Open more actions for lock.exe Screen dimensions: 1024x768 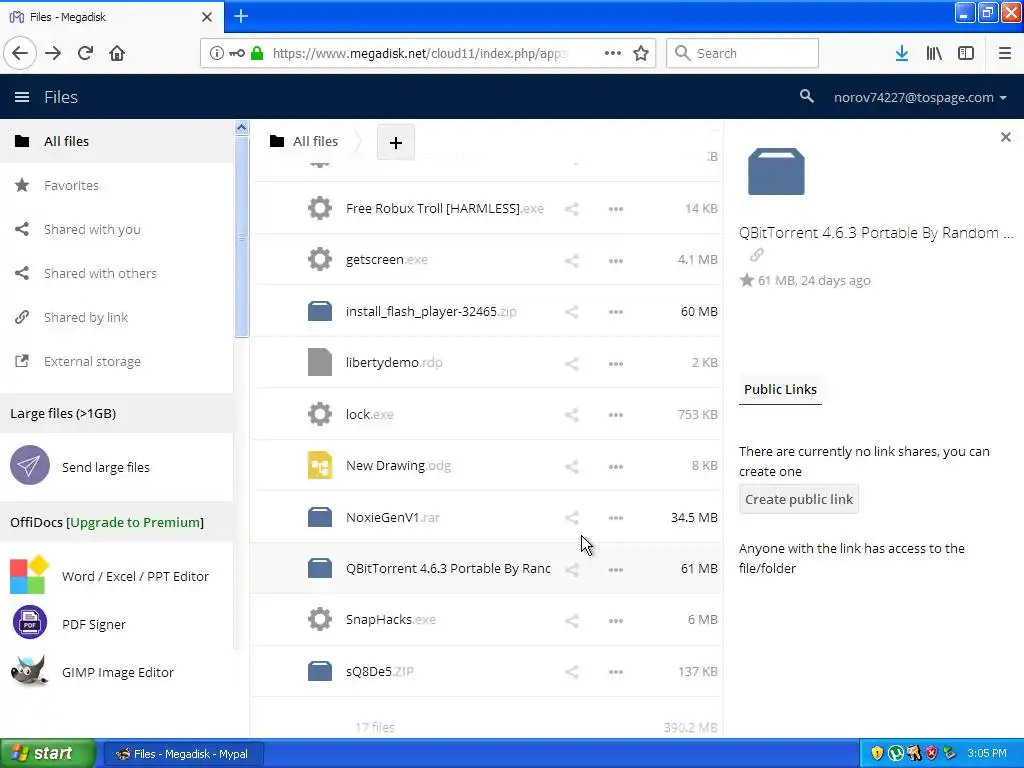click(x=616, y=415)
